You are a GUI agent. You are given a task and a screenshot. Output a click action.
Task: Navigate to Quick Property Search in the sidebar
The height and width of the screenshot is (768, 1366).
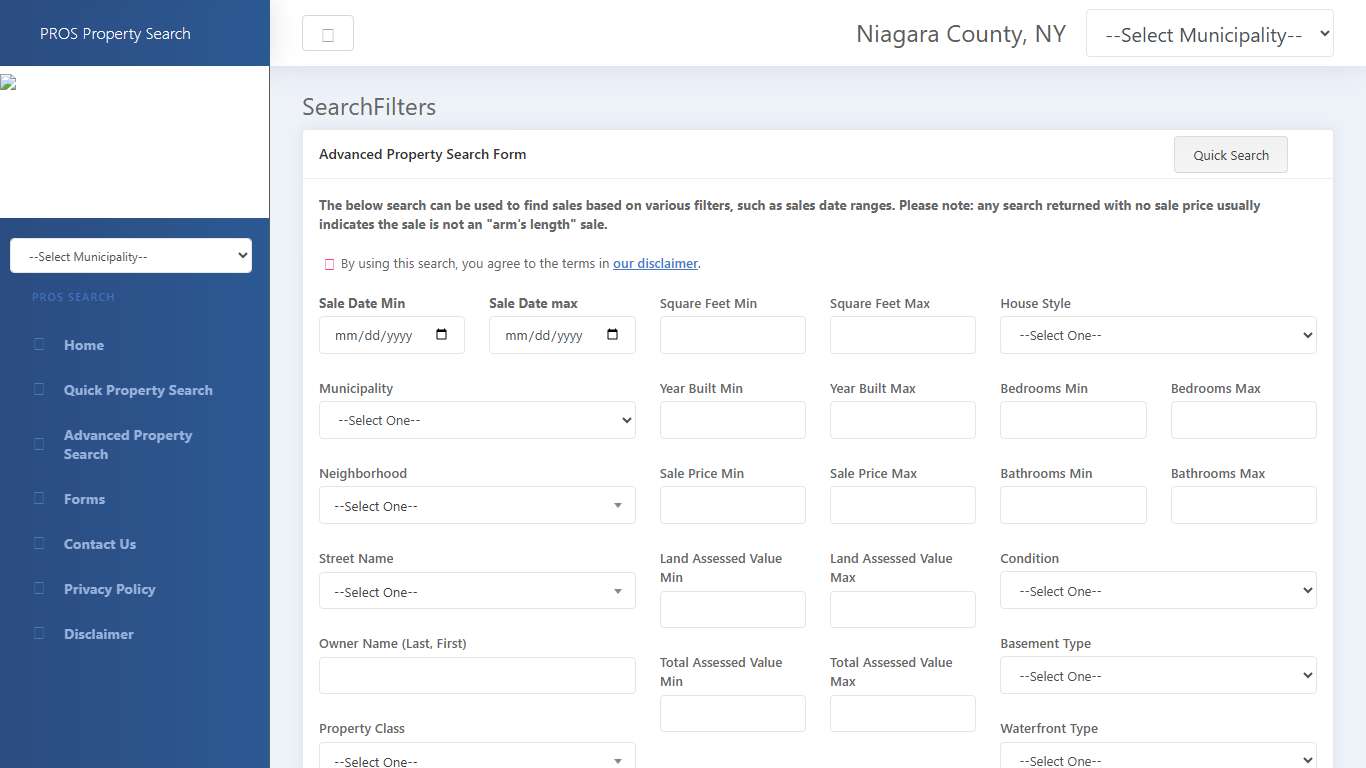pyautogui.click(x=137, y=390)
